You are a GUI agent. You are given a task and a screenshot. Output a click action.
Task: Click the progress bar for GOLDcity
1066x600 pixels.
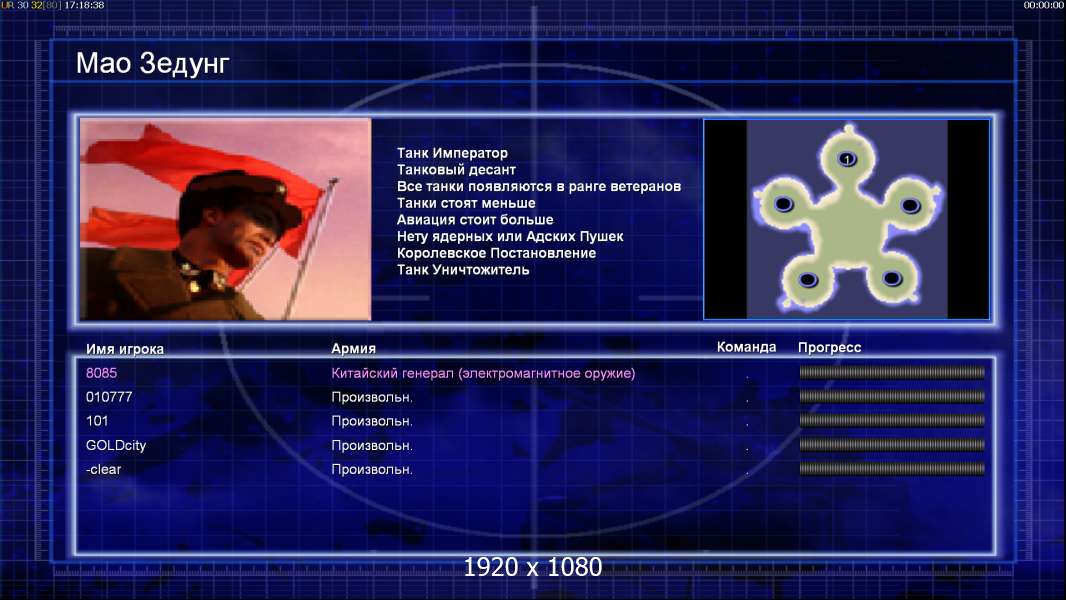[x=892, y=444]
